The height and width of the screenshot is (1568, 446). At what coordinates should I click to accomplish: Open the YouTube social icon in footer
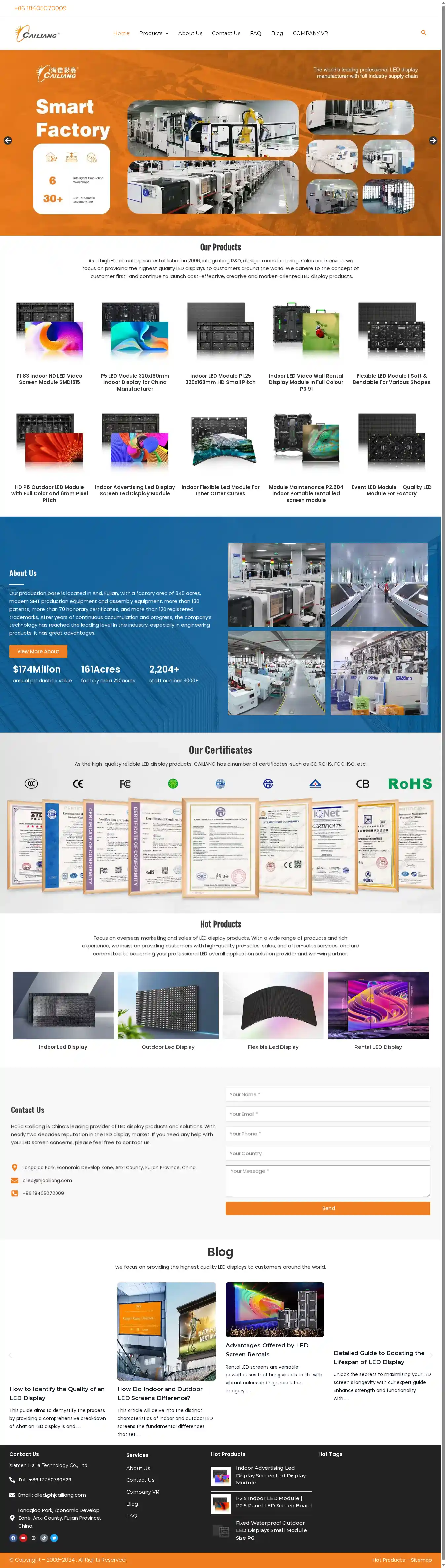[x=23, y=1538]
